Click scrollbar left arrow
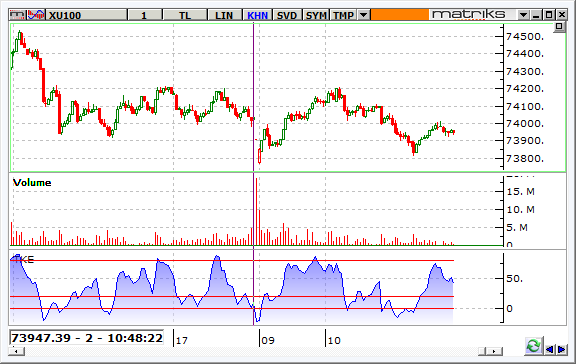The width and height of the screenshot is (576, 364). [x=16, y=351]
